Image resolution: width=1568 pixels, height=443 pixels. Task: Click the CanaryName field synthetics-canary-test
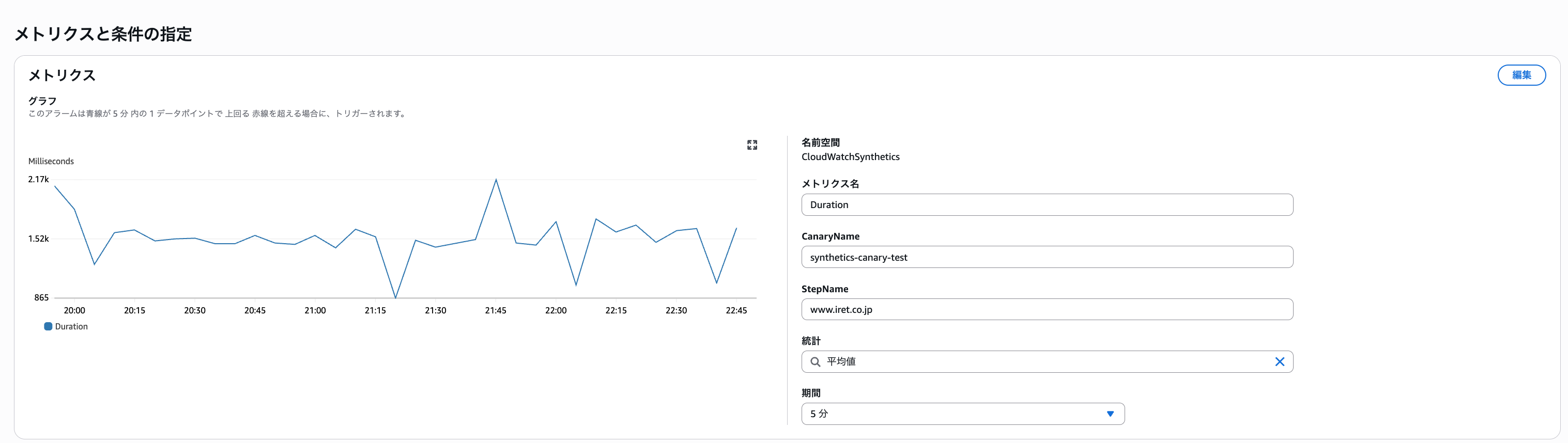(x=1047, y=258)
